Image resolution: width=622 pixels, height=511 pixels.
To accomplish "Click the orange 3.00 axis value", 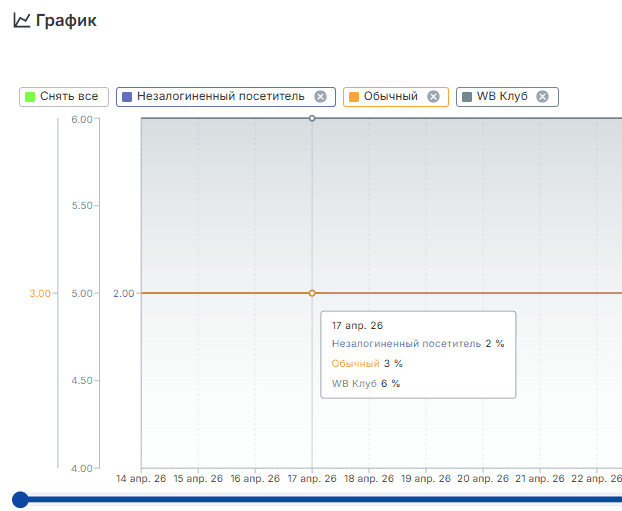I will 40,294.
